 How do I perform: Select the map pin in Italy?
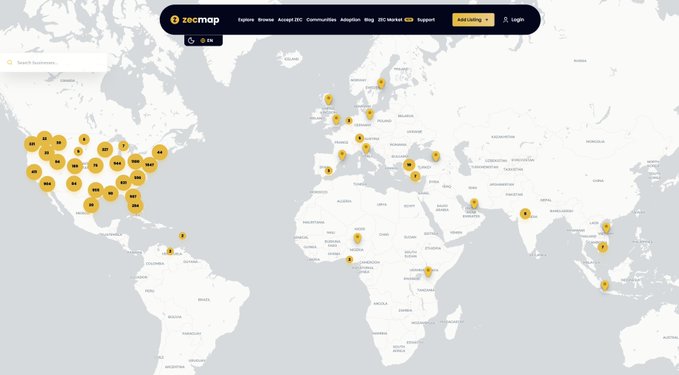(x=366, y=148)
